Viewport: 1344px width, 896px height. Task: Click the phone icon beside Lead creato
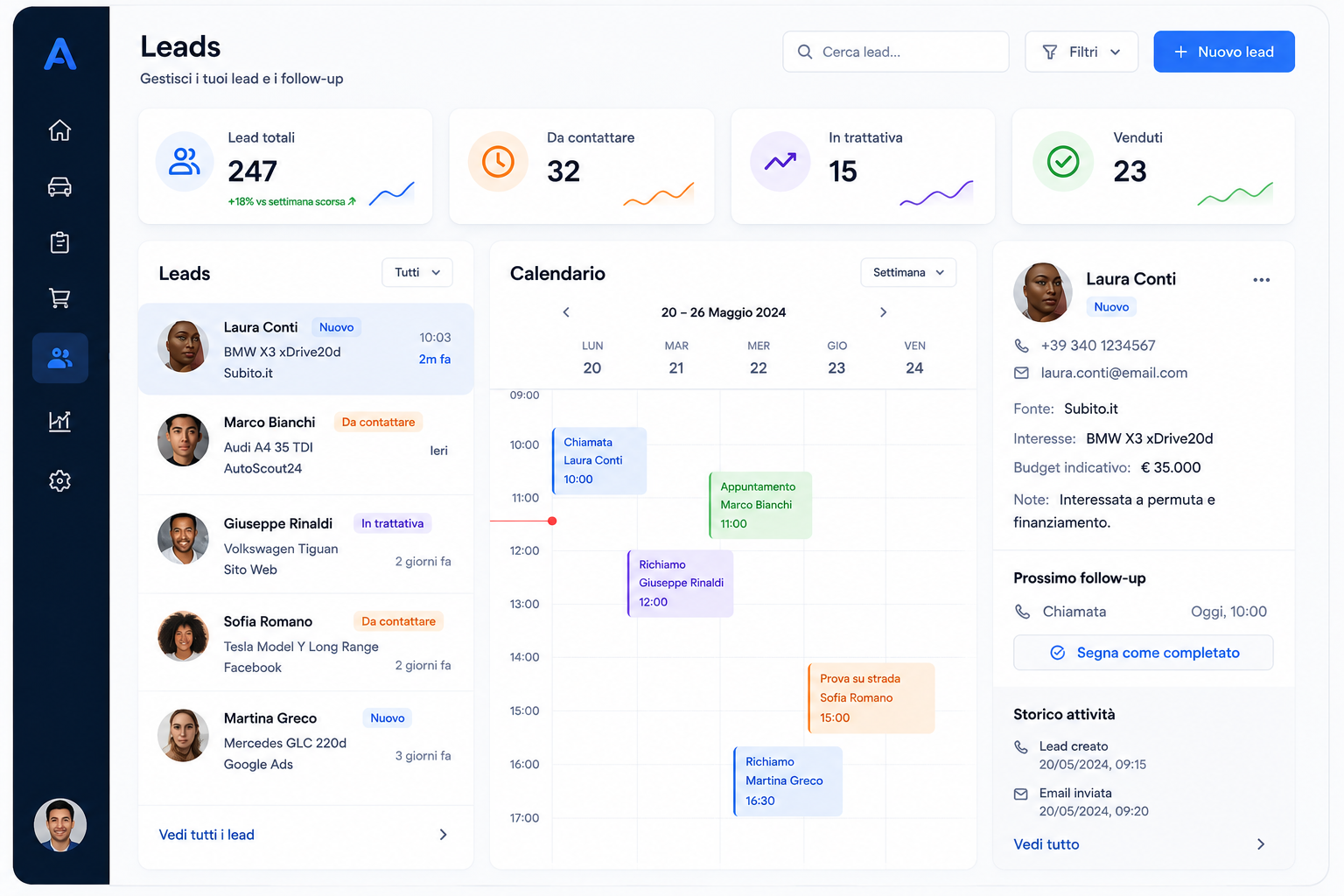1021,746
